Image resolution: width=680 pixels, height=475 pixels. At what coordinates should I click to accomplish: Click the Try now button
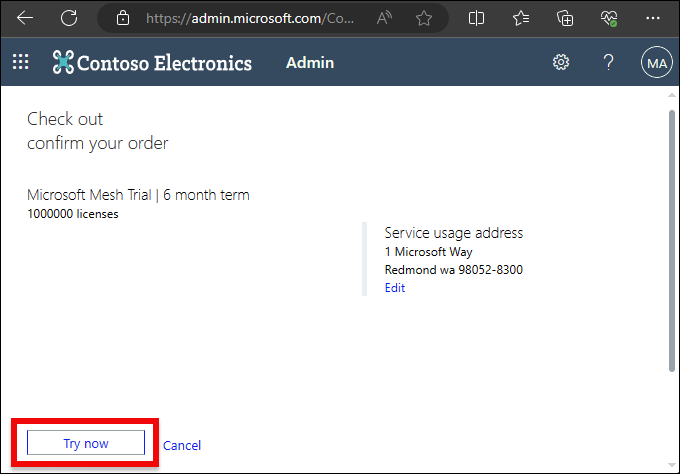coord(86,443)
